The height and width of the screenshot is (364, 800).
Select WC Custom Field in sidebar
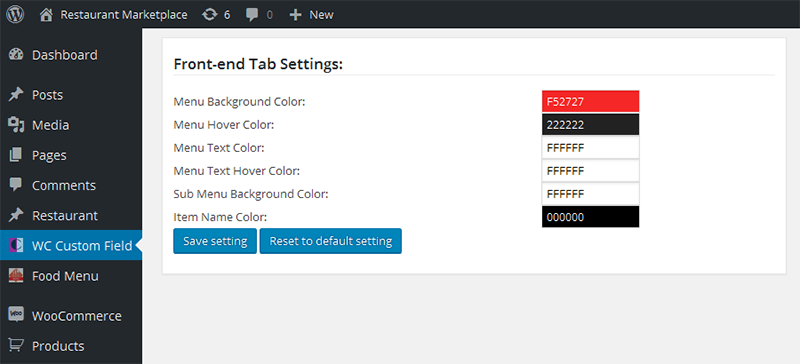71,246
